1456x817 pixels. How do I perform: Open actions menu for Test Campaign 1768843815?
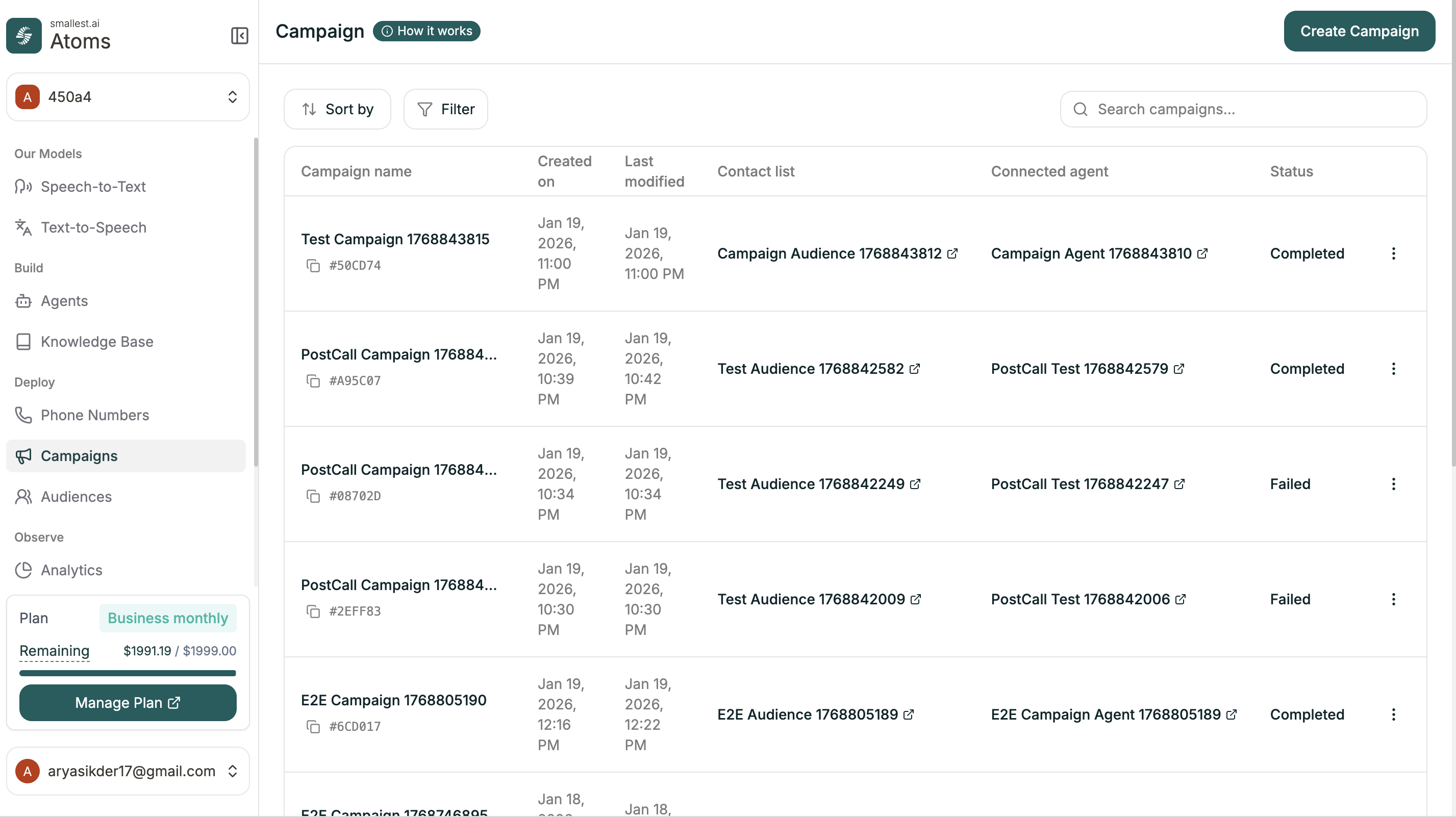coord(1394,253)
